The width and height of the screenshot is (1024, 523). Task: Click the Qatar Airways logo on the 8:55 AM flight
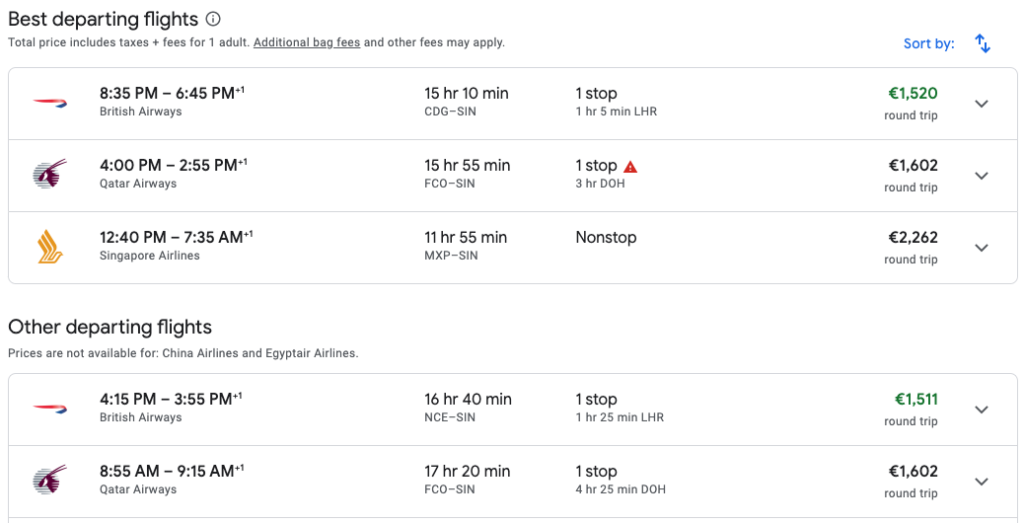pyautogui.click(x=50, y=480)
